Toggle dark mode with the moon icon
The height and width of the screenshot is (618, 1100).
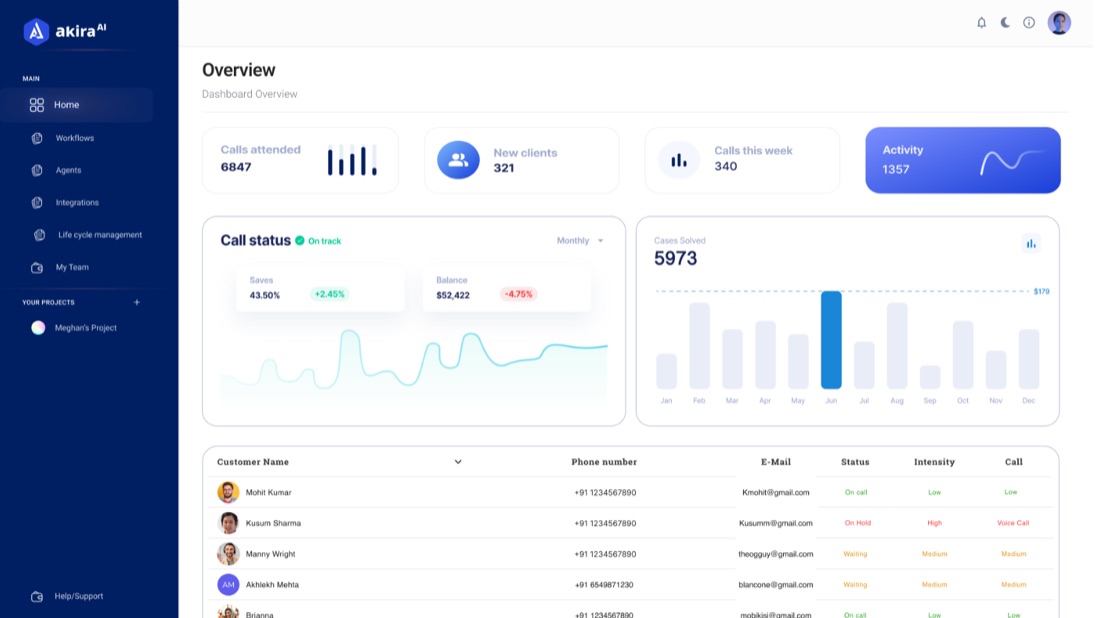click(1005, 22)
